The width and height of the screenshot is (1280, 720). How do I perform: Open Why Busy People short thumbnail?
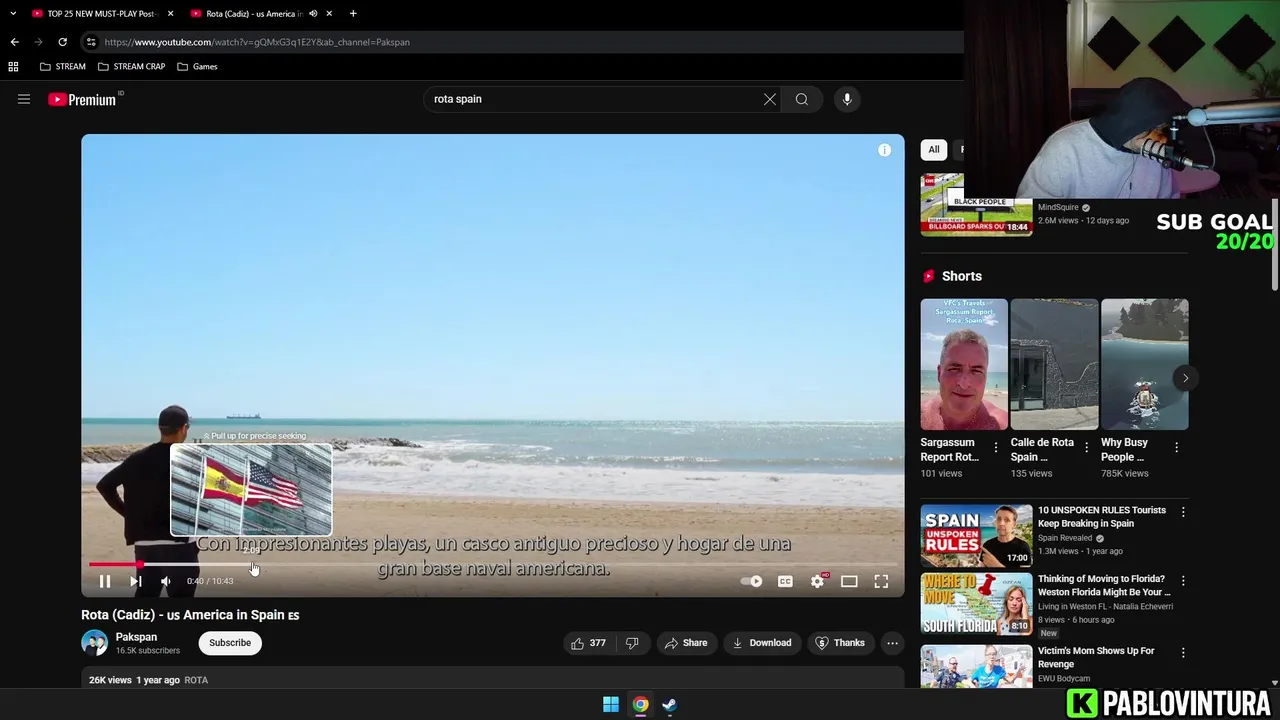[1145, 364]
